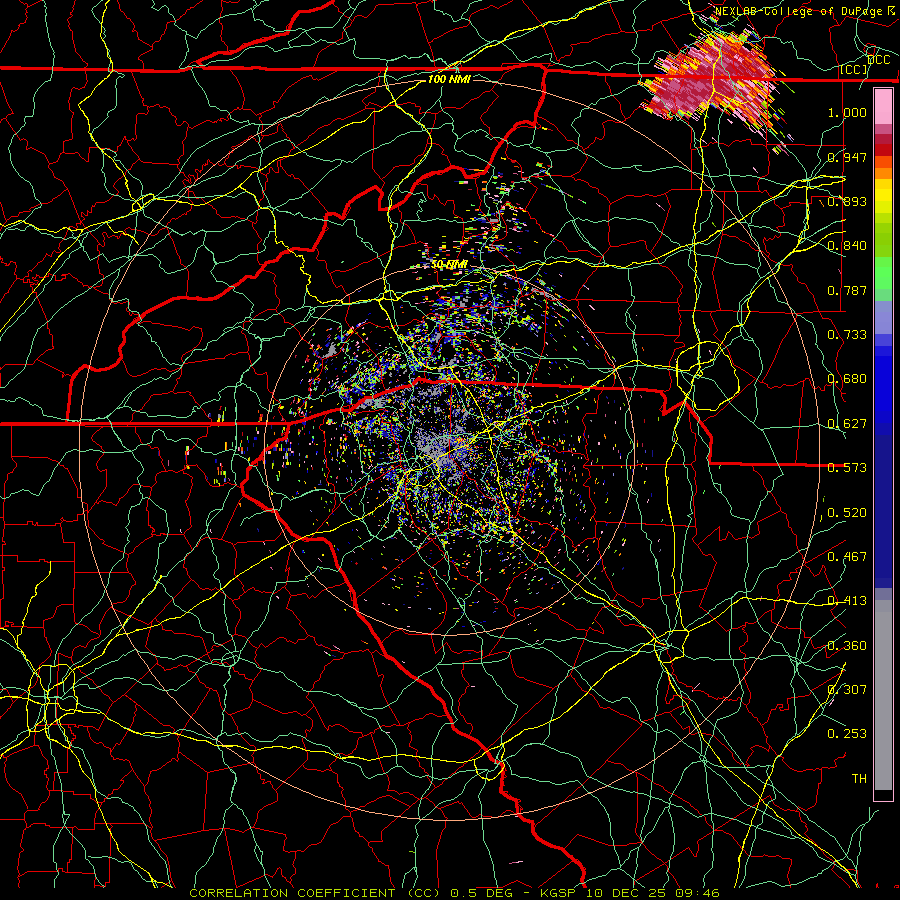
Task: Click the gray segment of the color bar
Action: coord(883,695)
